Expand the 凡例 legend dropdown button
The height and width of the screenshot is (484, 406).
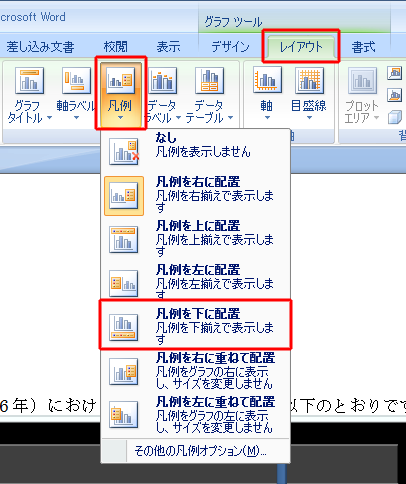coord(121,93)
